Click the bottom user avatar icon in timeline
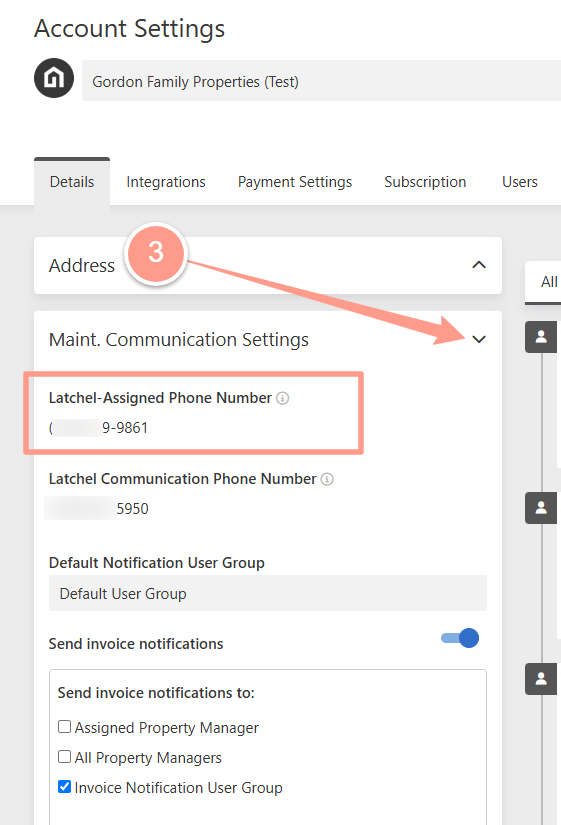Image resolution: width=561 pixels, height=825 pixels. (540, 679)
